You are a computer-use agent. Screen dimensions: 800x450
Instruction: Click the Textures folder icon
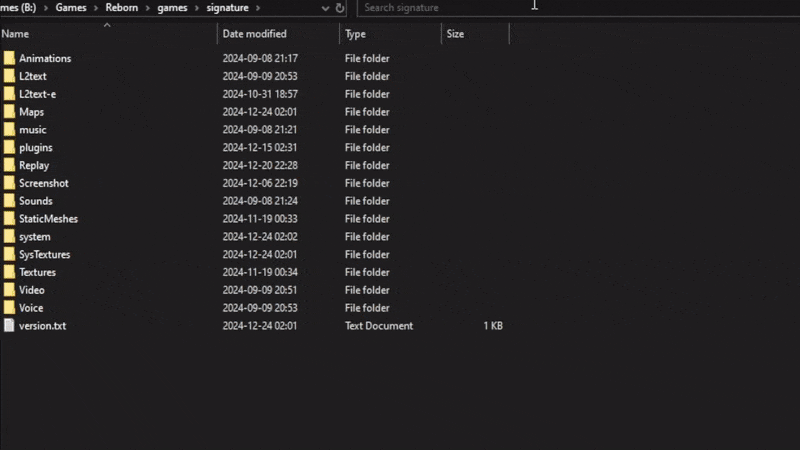[9, 272]
